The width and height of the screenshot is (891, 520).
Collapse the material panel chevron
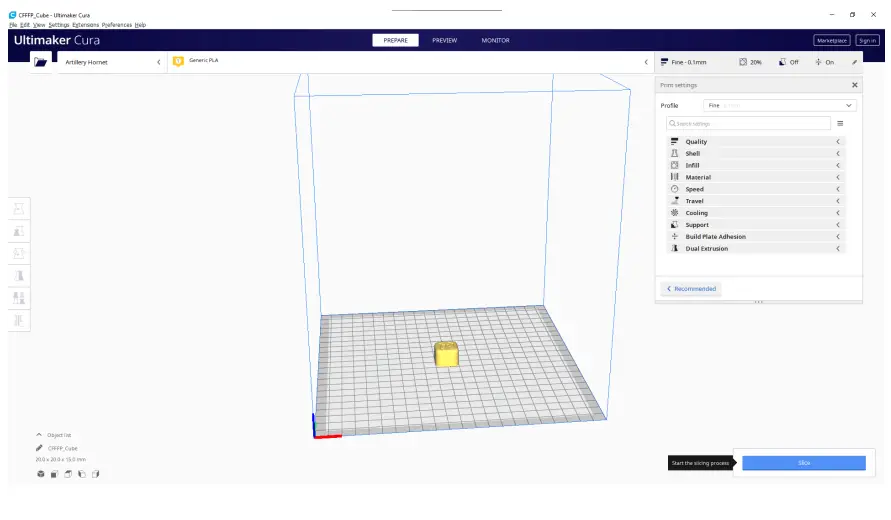(646, 62)
